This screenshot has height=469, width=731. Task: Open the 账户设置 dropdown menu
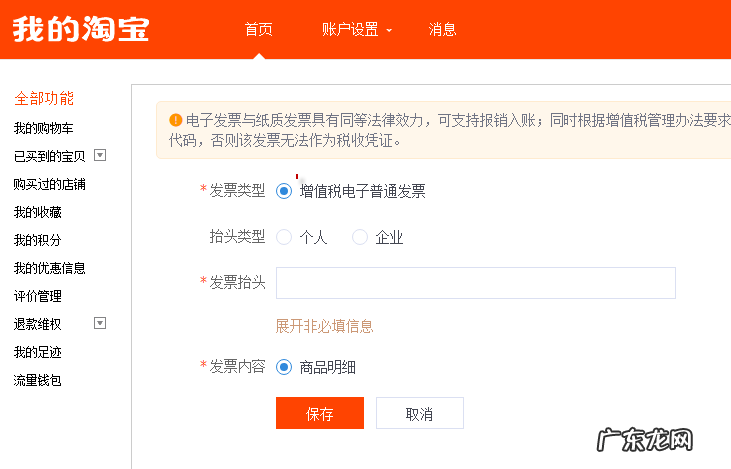tap(357, 29)
